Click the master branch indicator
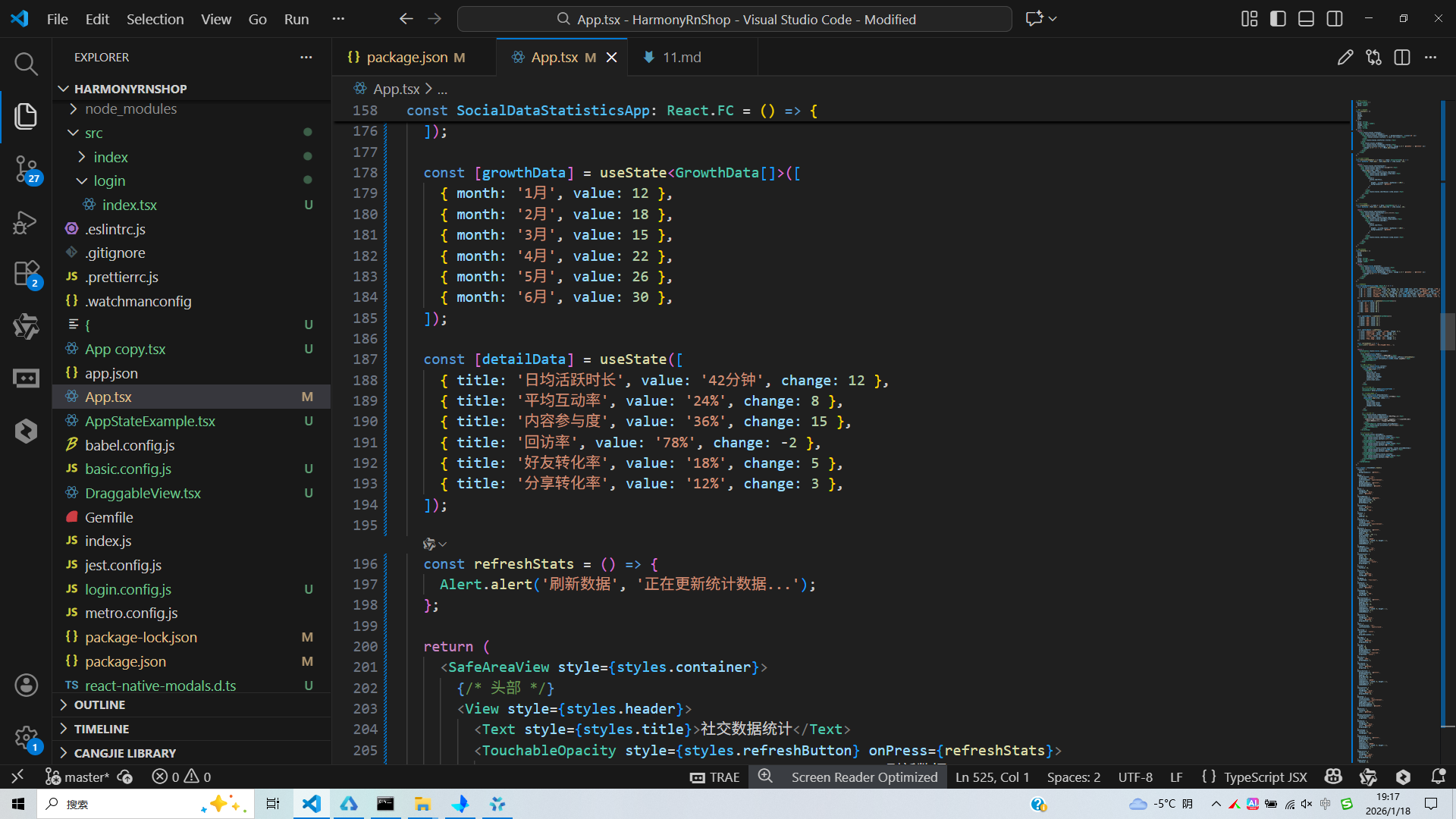 (78, 777)
